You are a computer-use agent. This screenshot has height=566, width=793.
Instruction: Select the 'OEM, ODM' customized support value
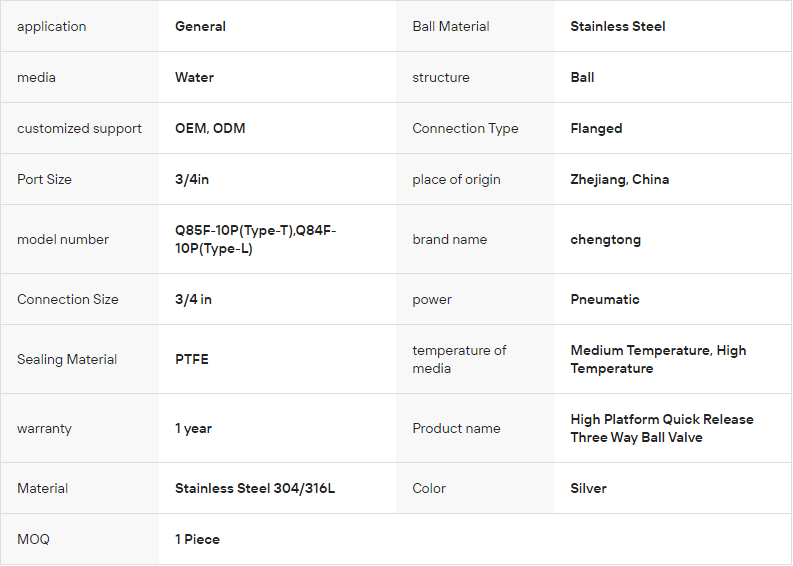[210, 129]
